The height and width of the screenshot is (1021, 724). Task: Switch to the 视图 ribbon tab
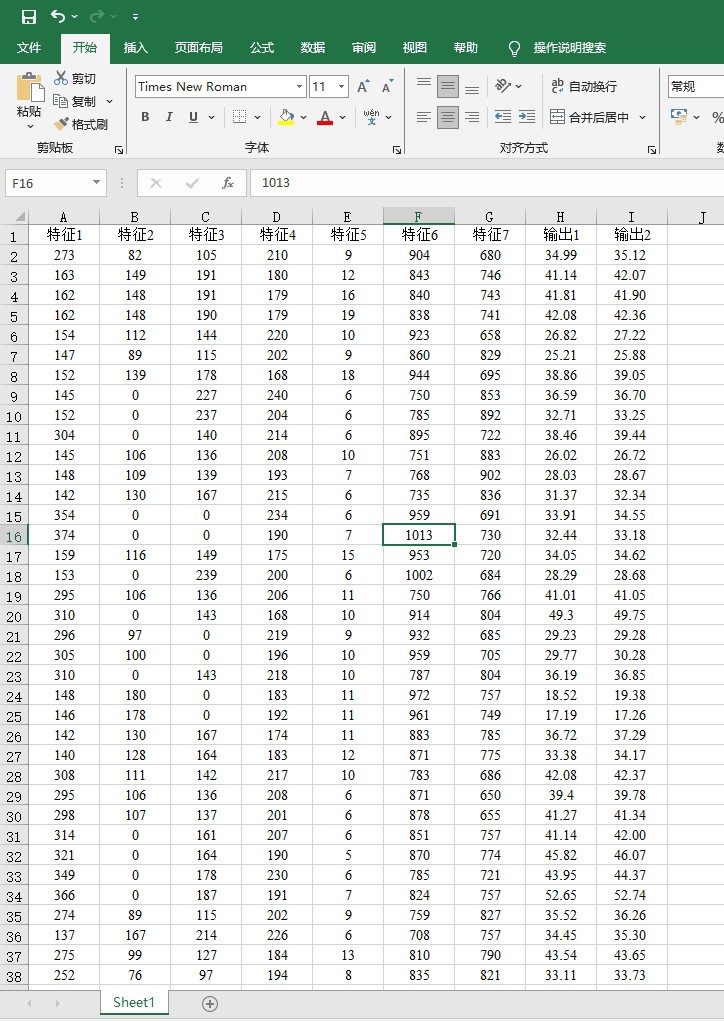tap(415, 48)
